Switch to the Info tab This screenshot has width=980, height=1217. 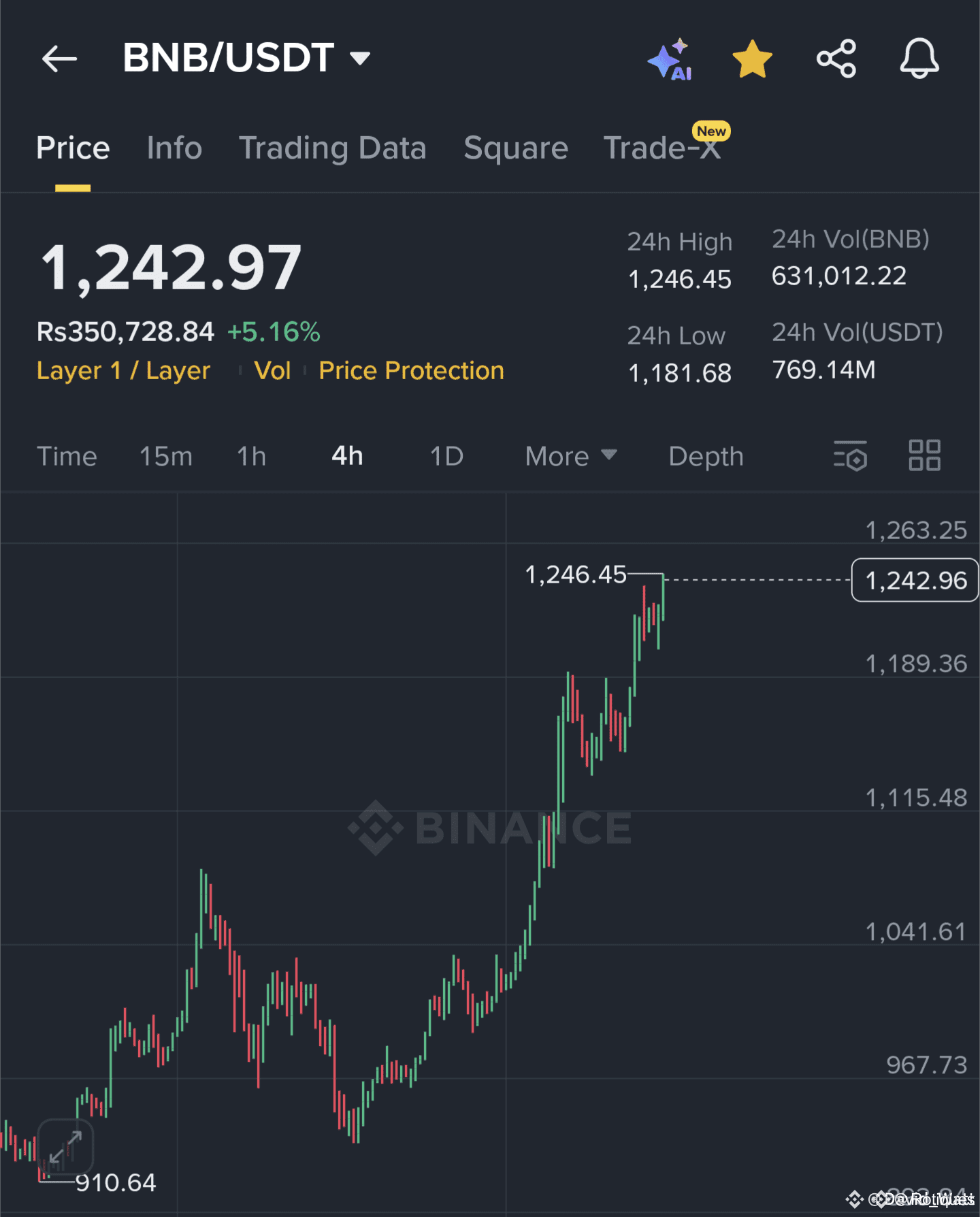(x=174, y=148)
